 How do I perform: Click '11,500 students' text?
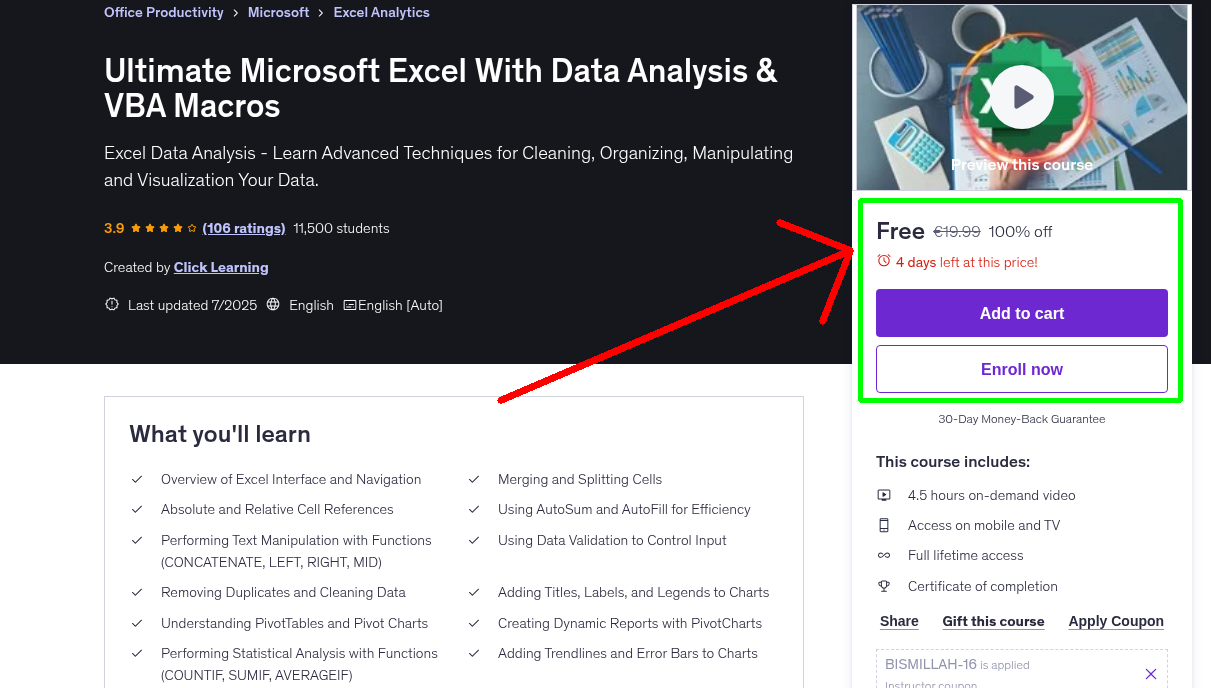[341, 228]
